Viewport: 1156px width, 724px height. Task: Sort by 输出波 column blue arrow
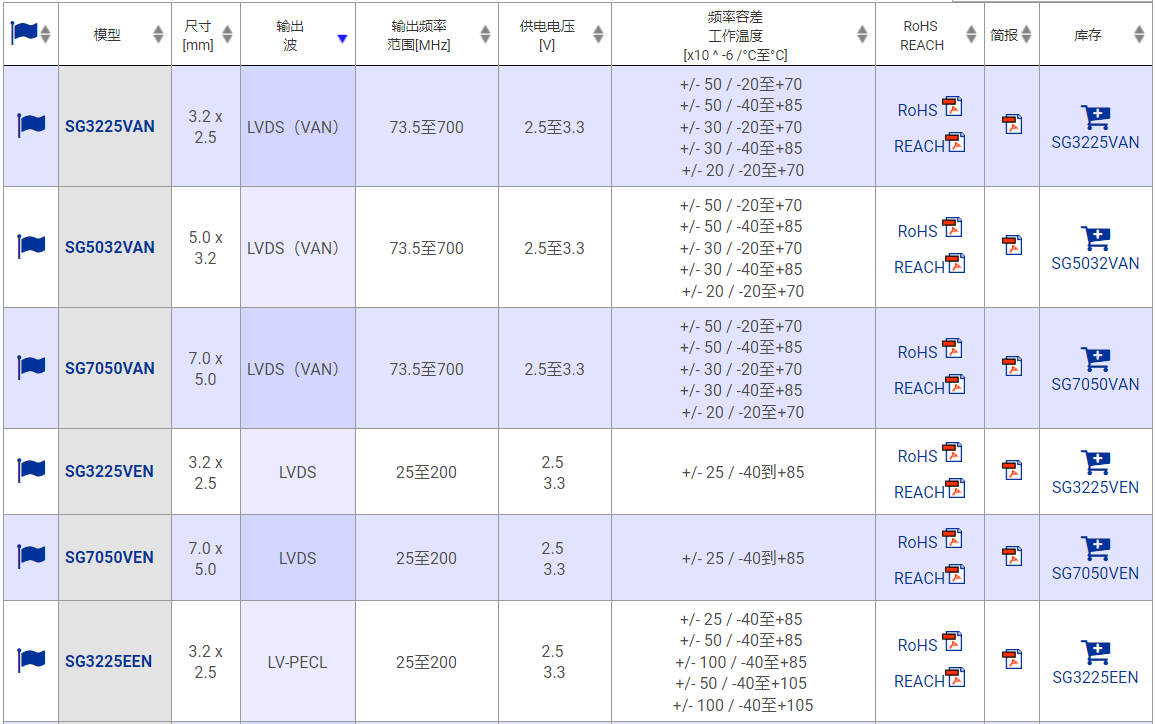point(342,38)
